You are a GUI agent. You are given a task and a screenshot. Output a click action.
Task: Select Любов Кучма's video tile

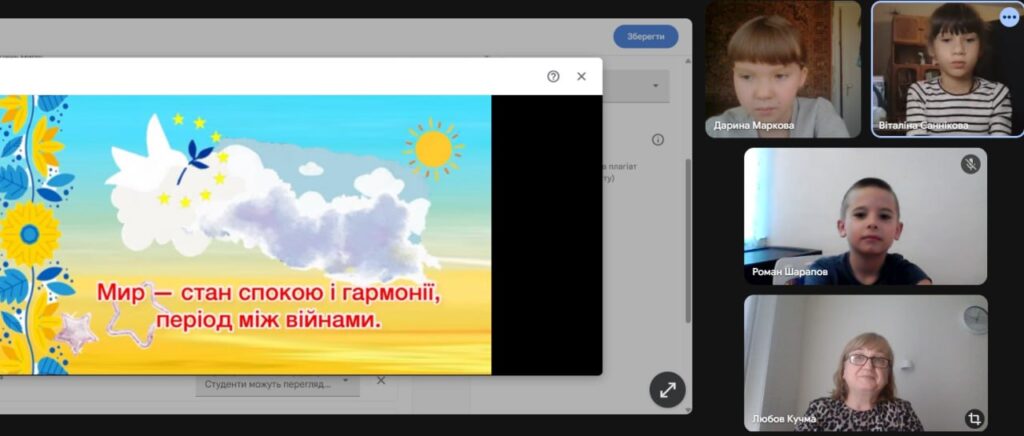865,363
